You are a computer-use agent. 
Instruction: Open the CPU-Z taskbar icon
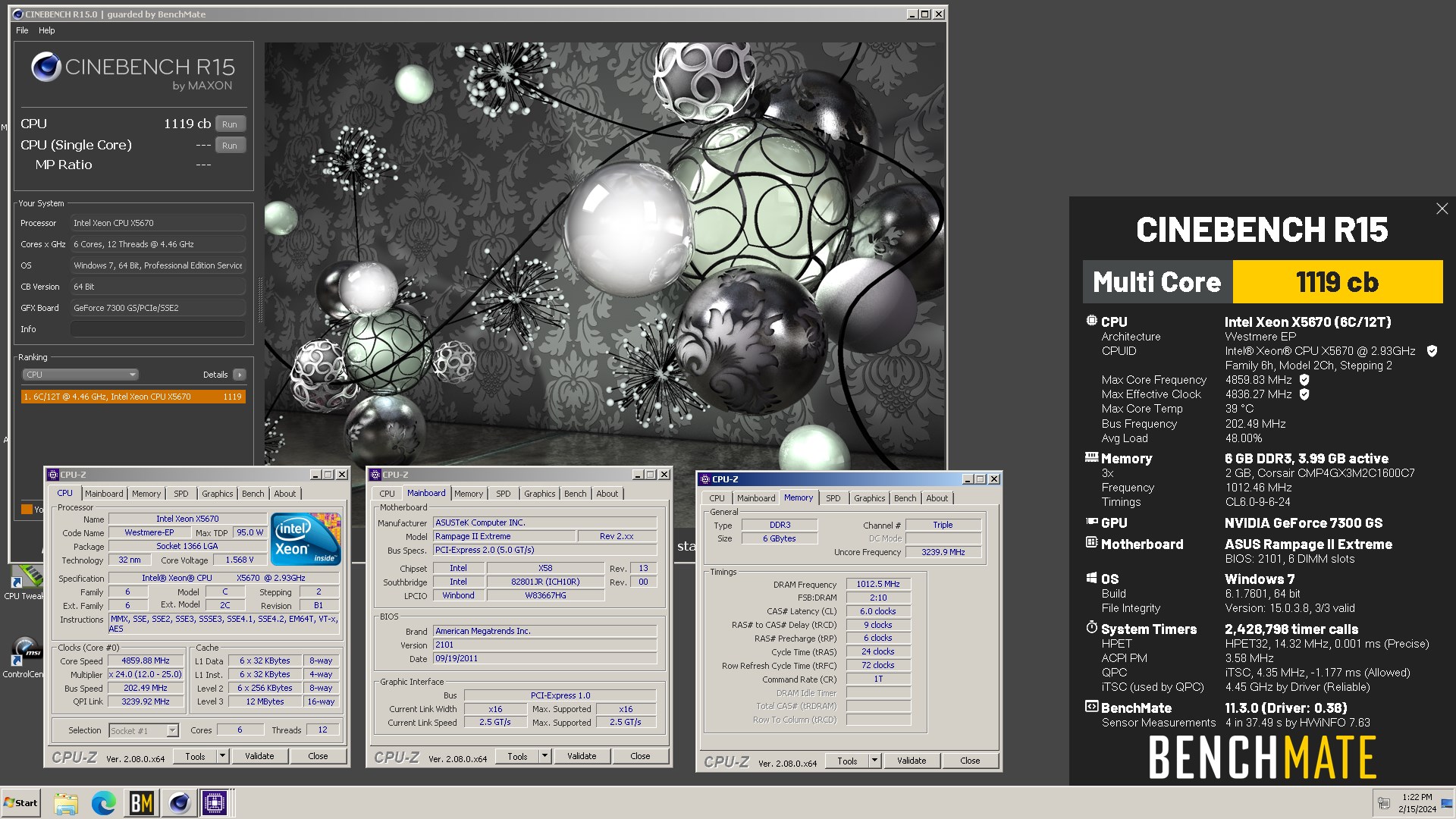coord(215,803)
